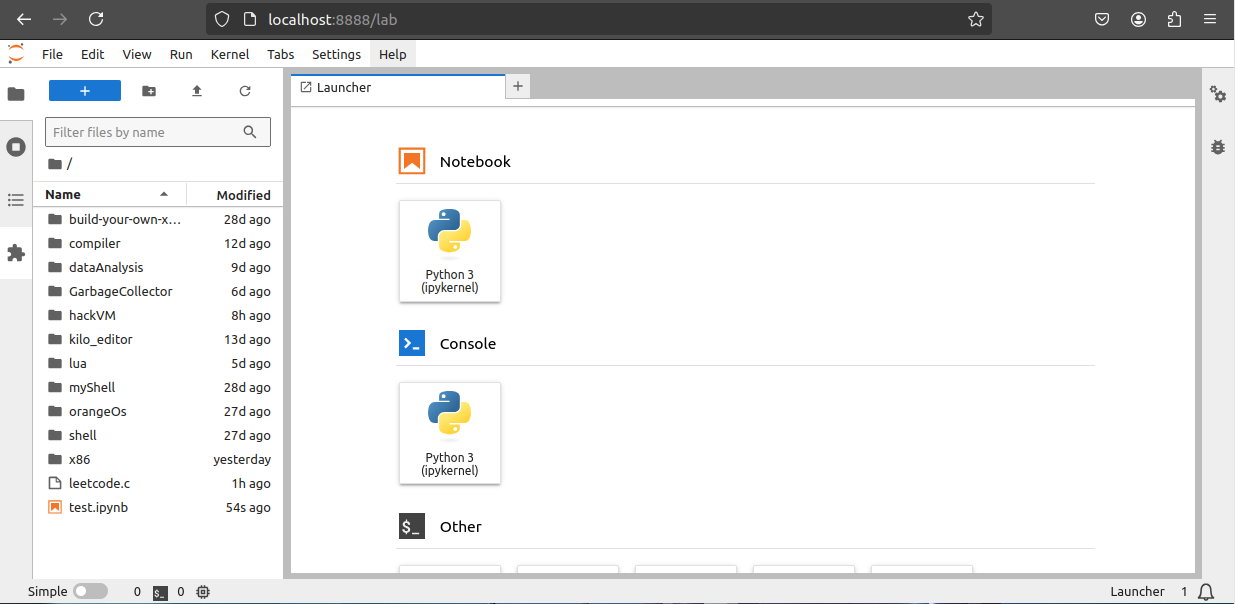Click the kernel chip icon in status bar
The height and width of the screenshot is (604, 1235).
click(203, 592)
